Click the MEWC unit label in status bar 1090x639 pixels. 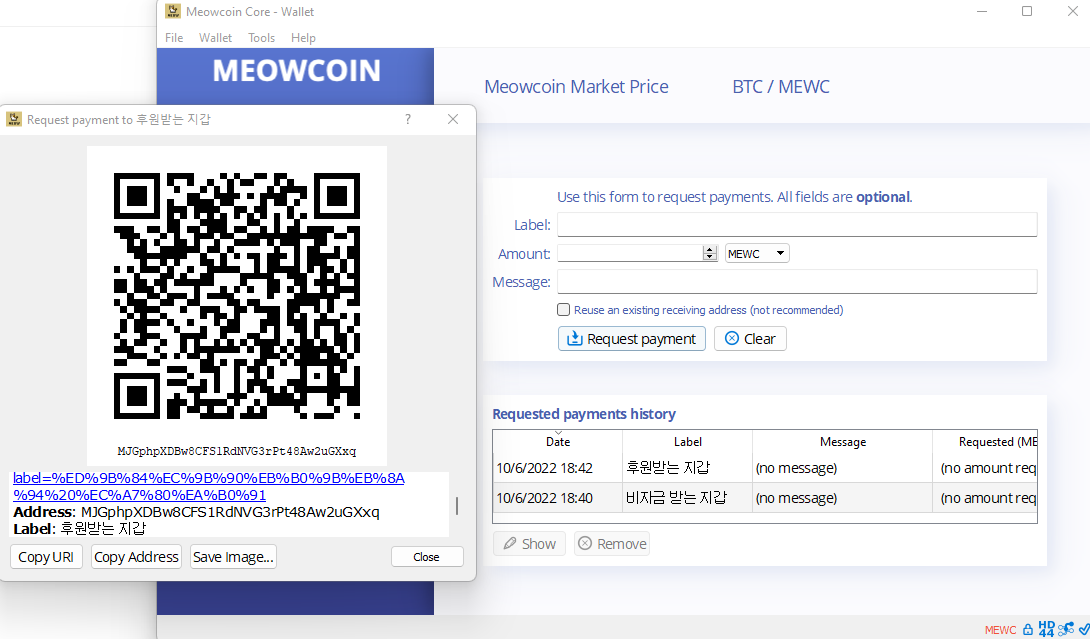point(1000,630)
